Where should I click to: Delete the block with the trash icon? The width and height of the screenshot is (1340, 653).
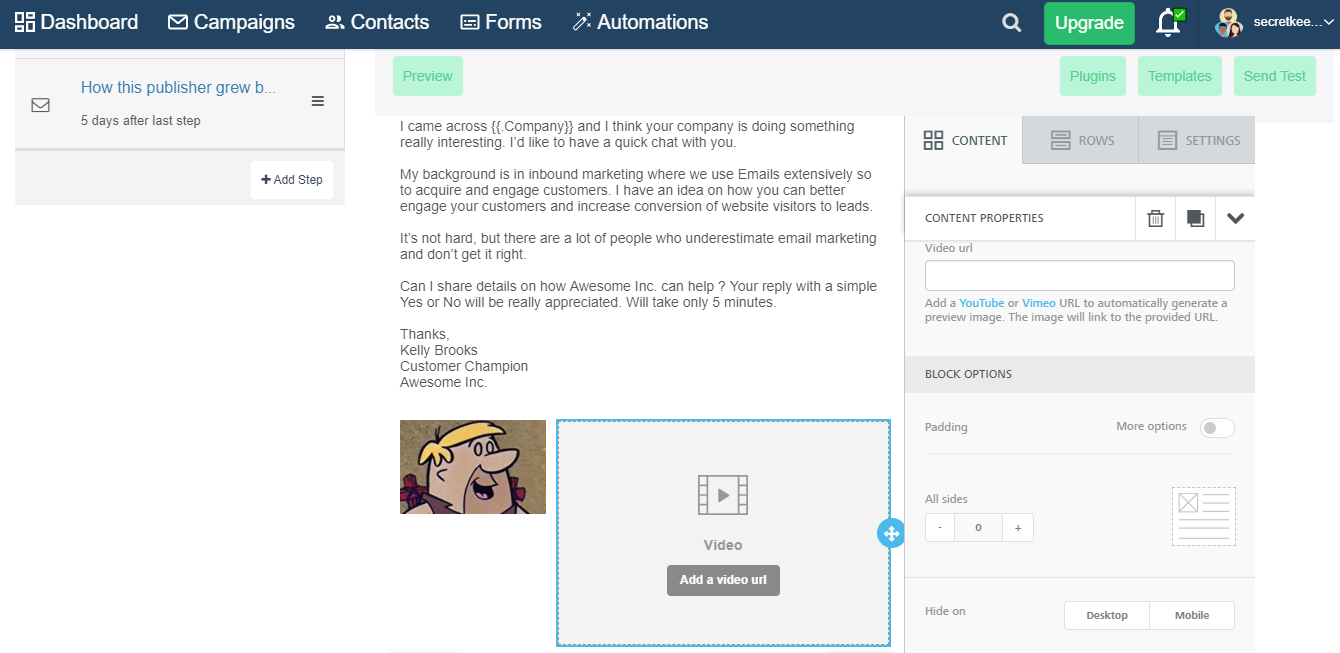(1155, 218)
